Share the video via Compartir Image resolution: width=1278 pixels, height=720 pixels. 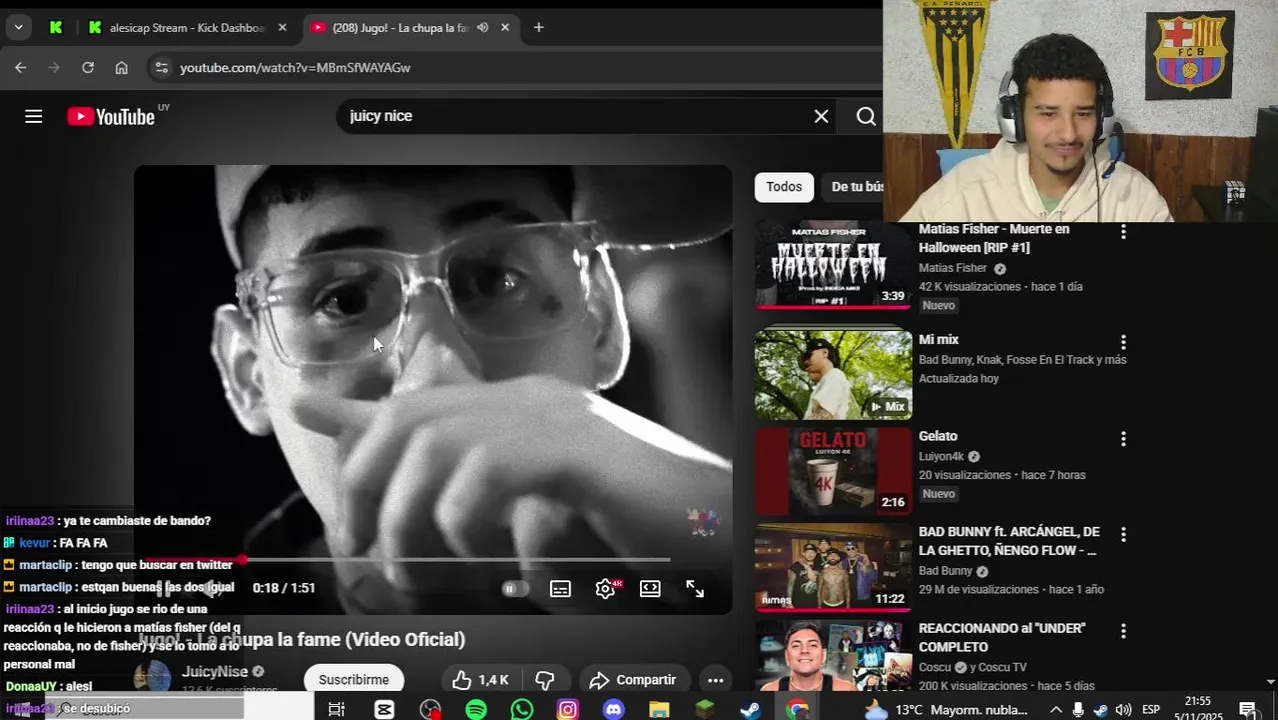pyautogui.click(x=633, y=680)
